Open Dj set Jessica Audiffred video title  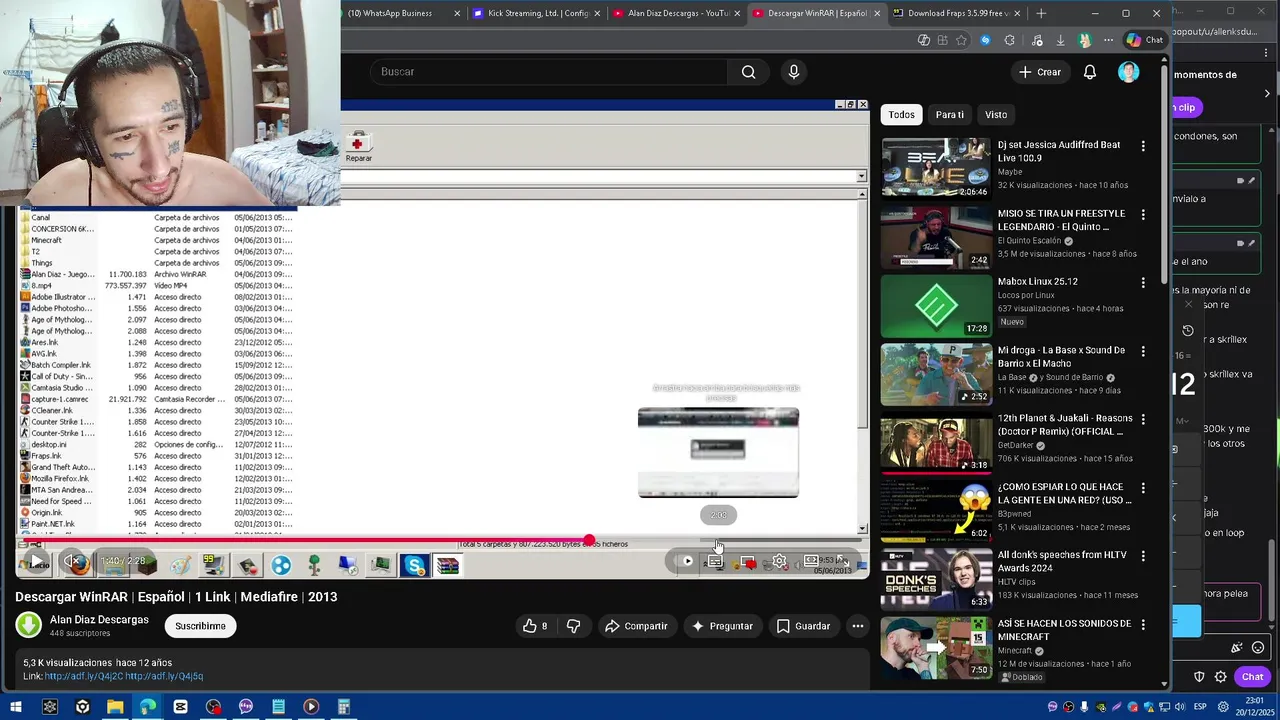tap(1059, 151)
